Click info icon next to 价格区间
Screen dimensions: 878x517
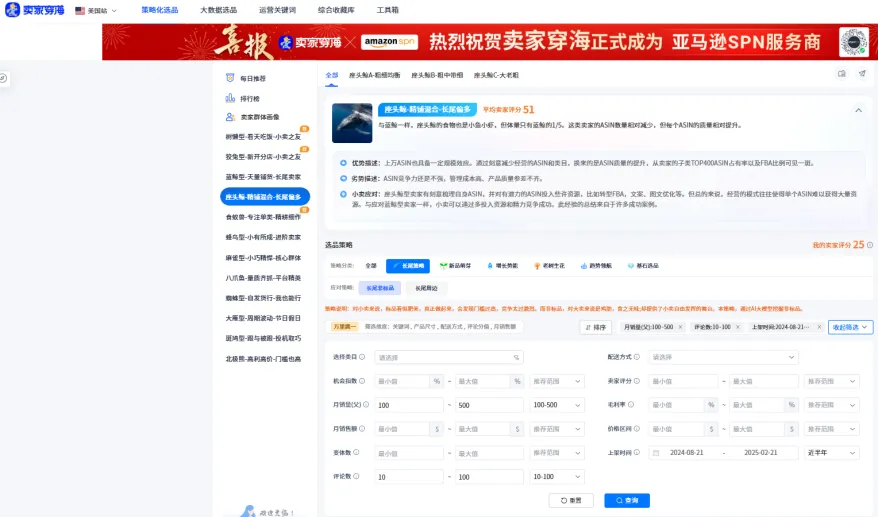pos(636,428)
